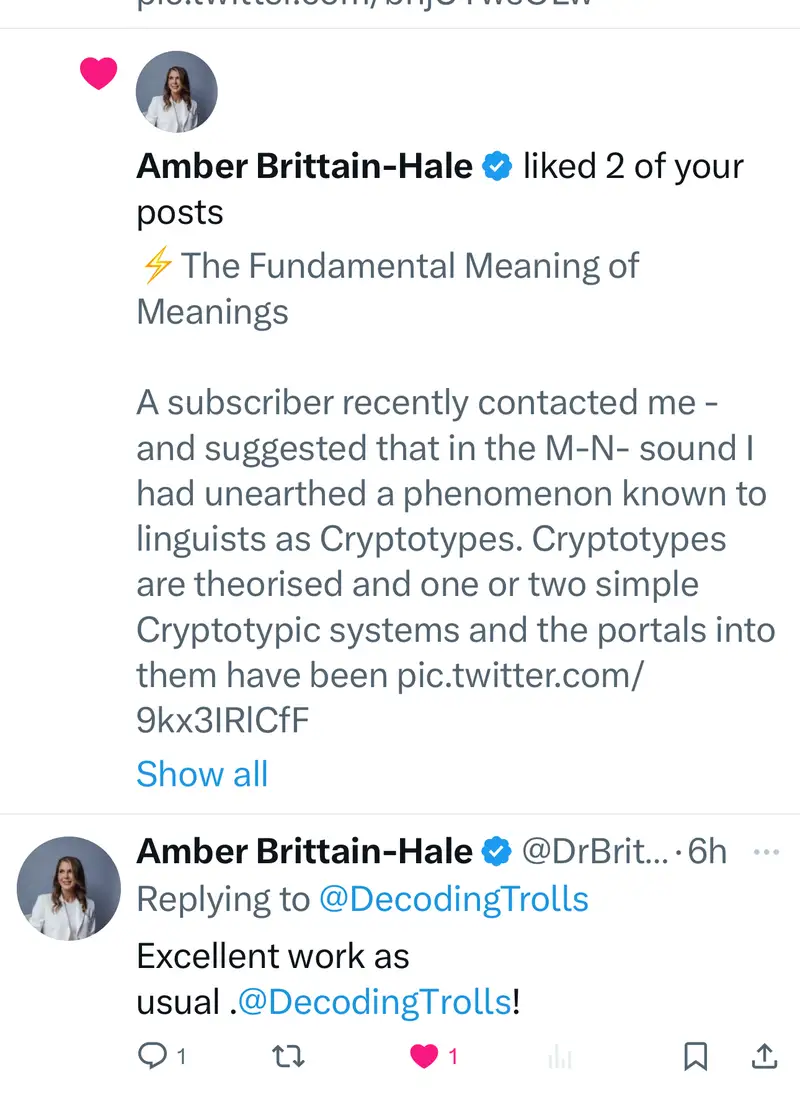Bookmark the 'Excellent work as usual' reply
The height and width of the screenshot is (1097, 800).
[695, 1055]
